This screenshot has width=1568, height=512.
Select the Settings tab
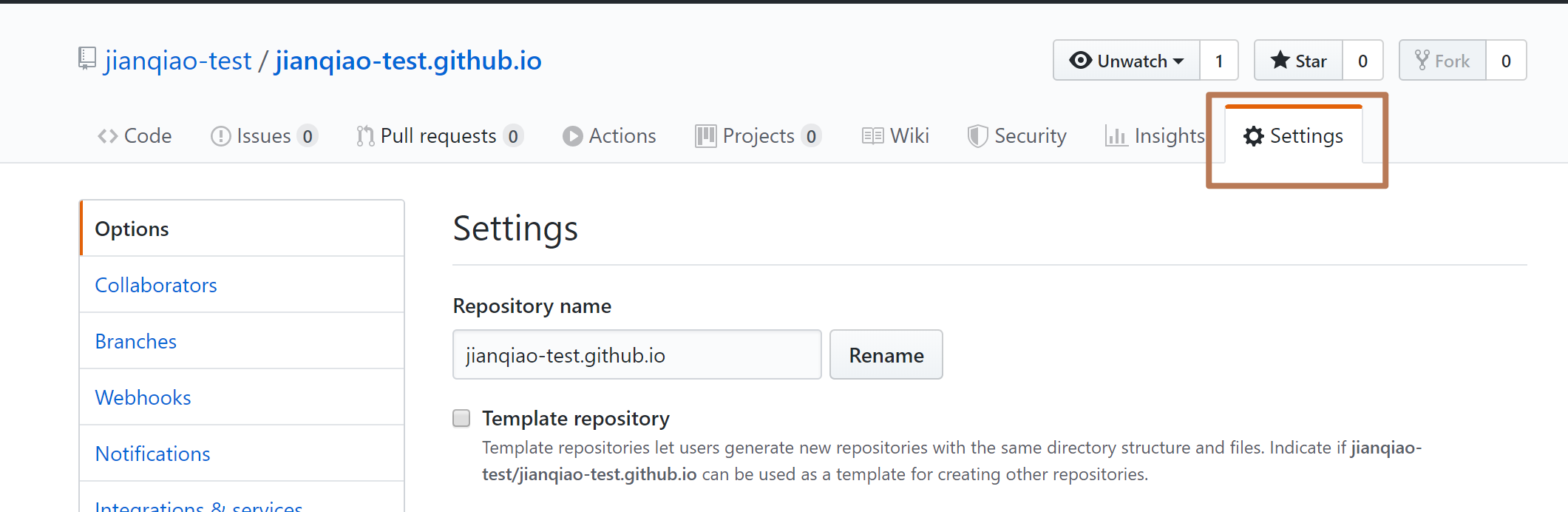click(1294, 135)
